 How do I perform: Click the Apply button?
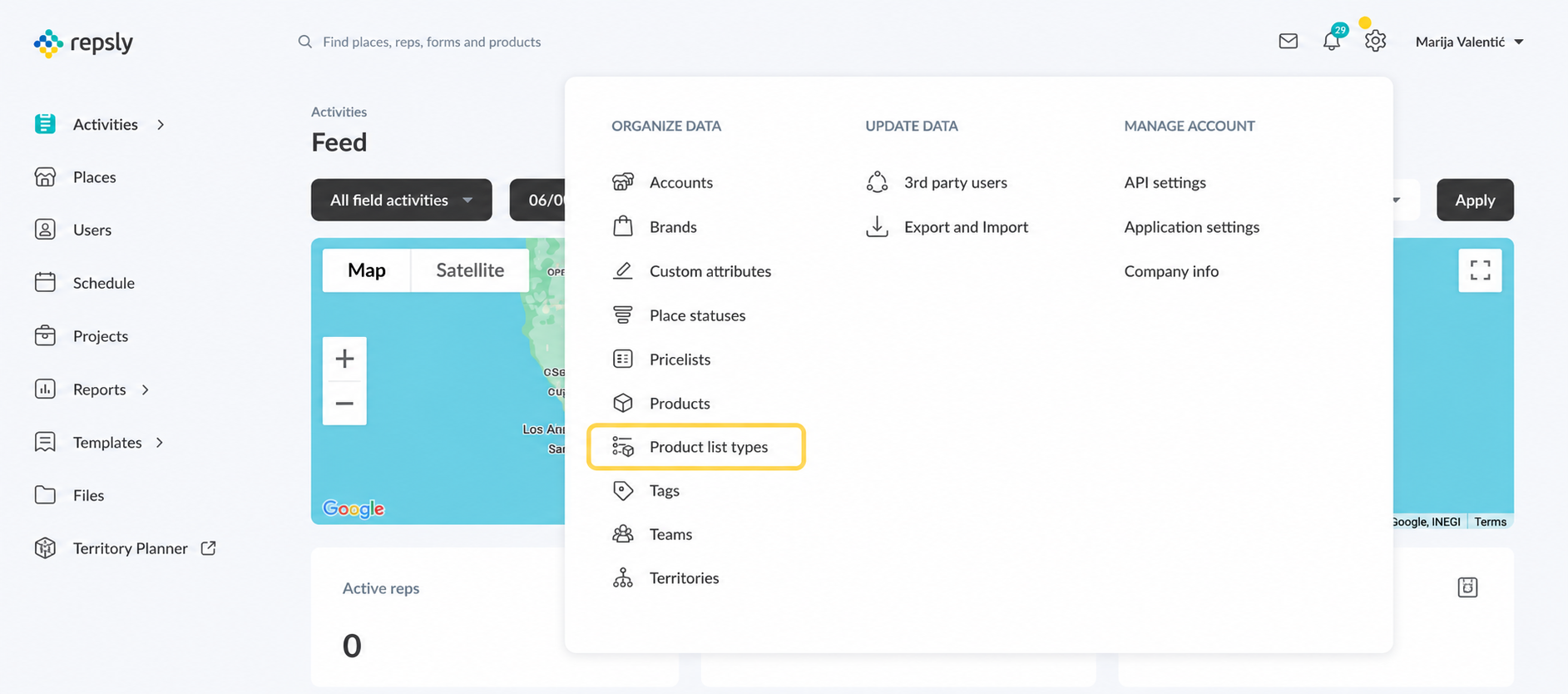point(1475,200)
